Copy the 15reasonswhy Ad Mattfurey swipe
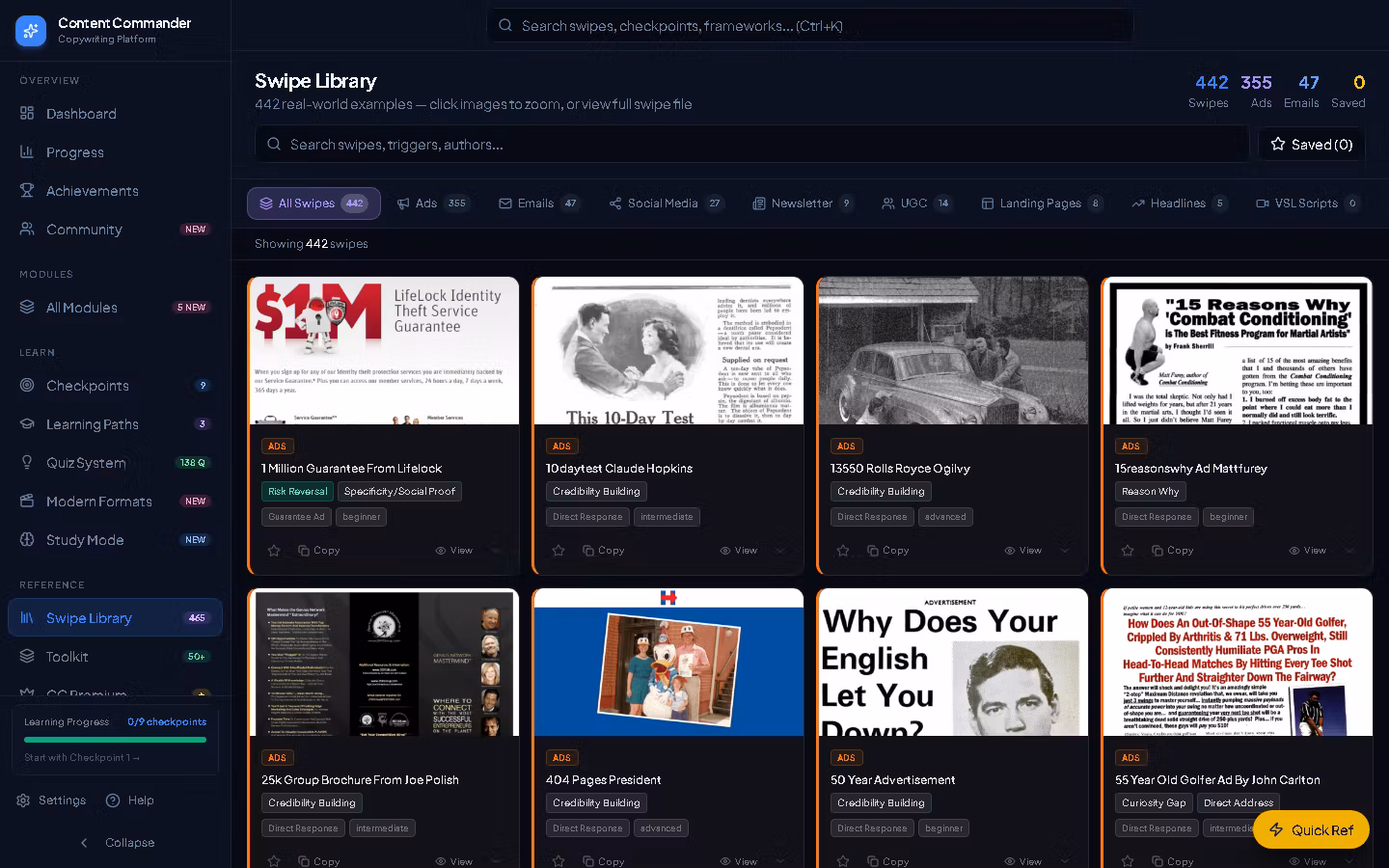The height and width of the screenshot is (868, 1389). (x=1173, y=551)
